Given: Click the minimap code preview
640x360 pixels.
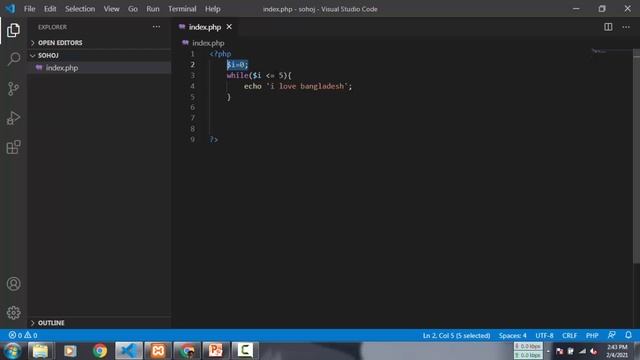Looking at the screenshot, I should pos(599,51).
